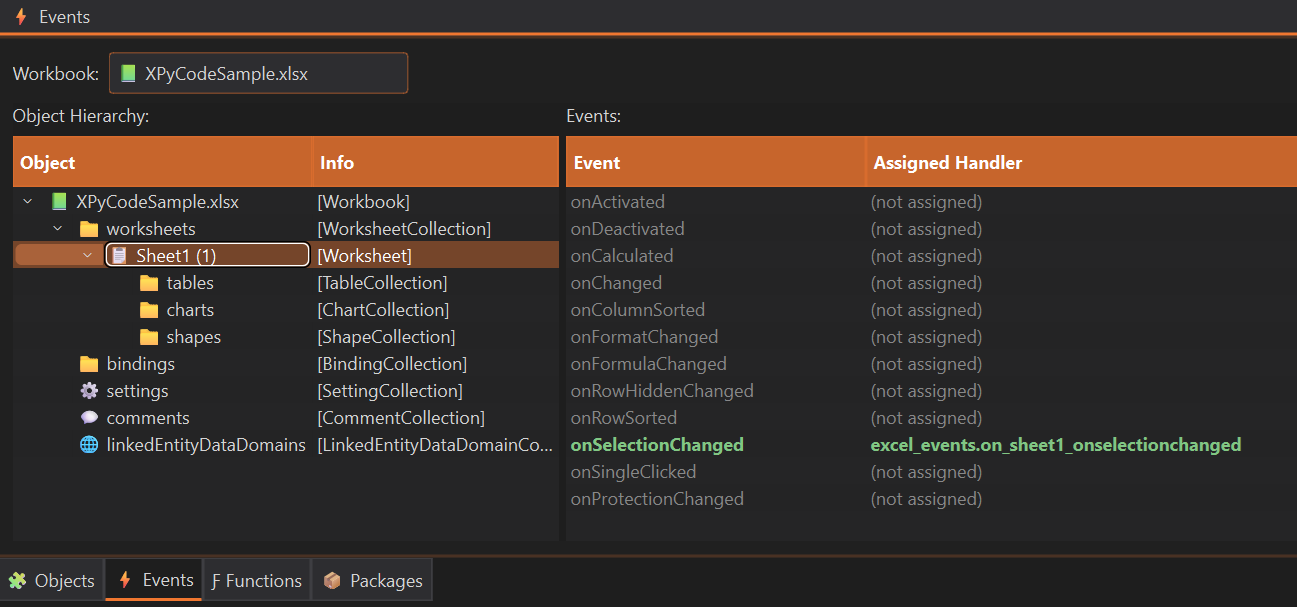Open the Functions tab

257,581
